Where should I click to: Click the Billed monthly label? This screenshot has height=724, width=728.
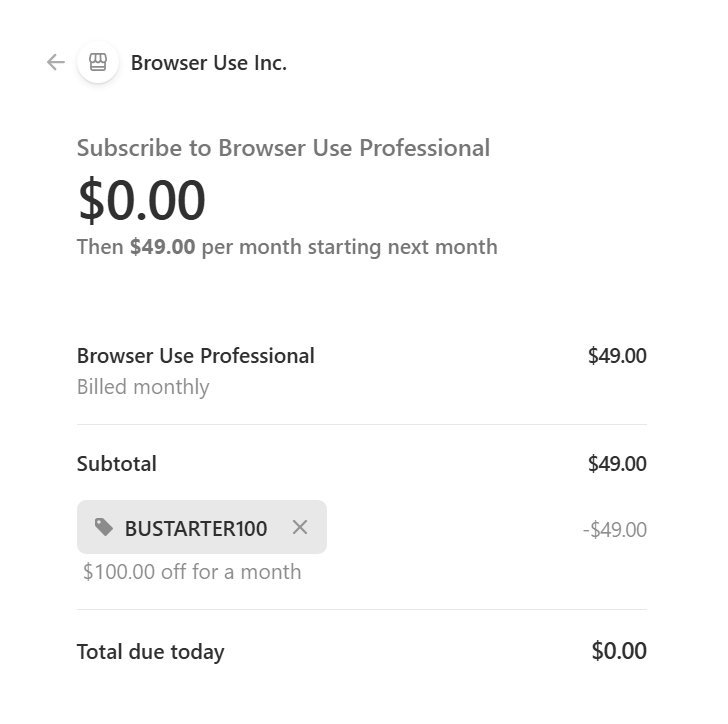143,387
